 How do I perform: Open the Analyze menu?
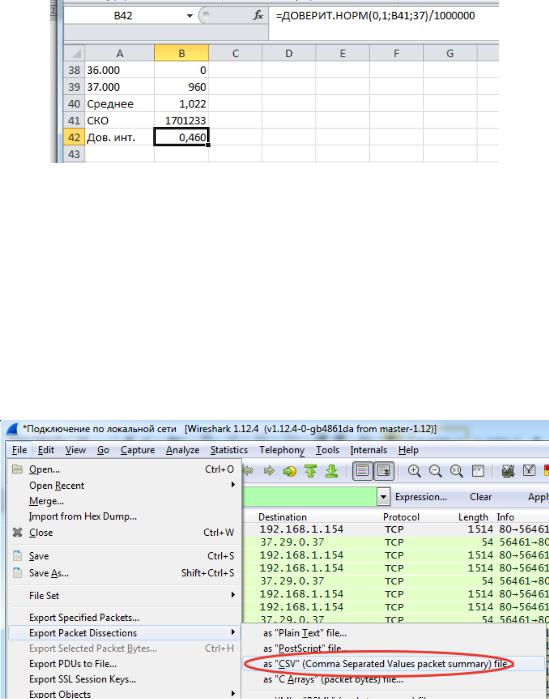(182, 450)
